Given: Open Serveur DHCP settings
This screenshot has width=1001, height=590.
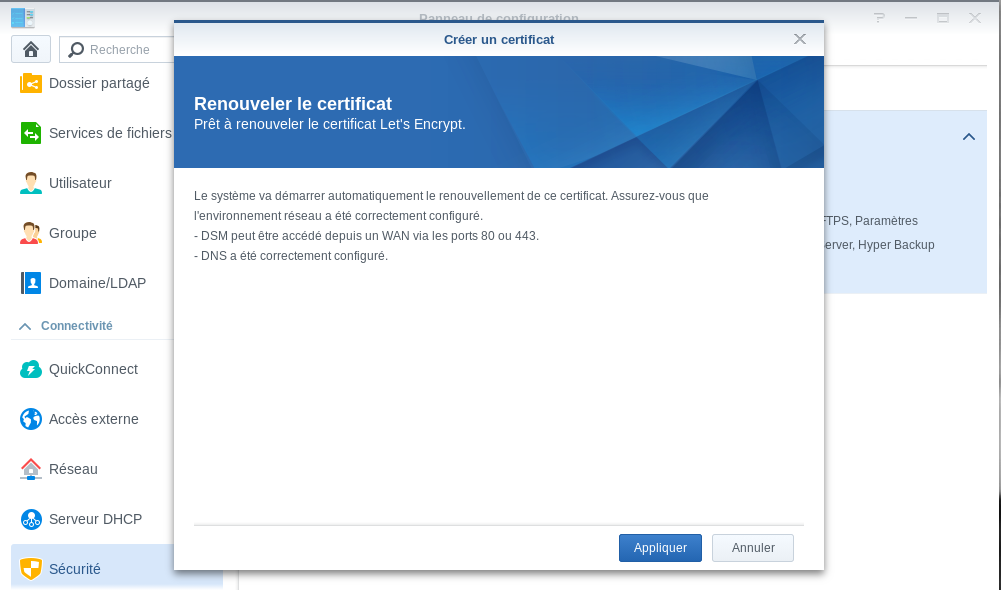Looking at the screenshot, I should coord(95,519).
